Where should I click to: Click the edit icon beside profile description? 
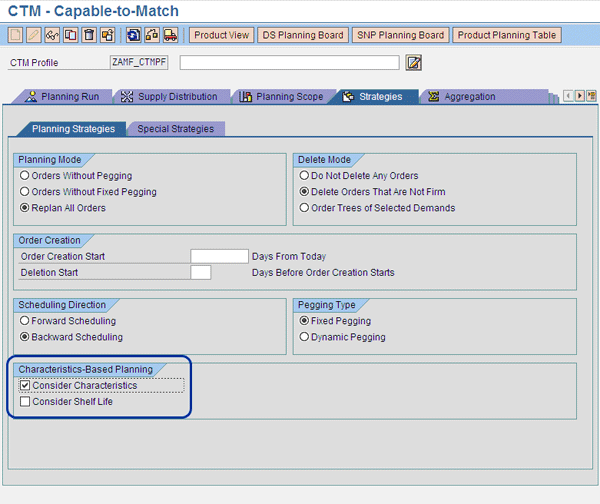tap(414, 63)
